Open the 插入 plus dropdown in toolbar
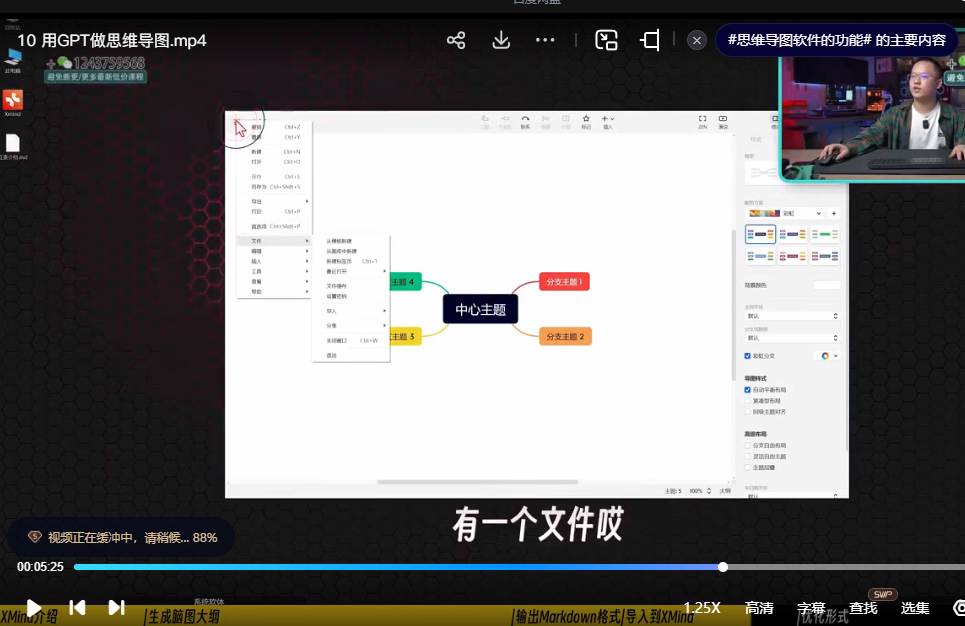The image size is (965, 626). pyautogui.click(x=607, y=122)
